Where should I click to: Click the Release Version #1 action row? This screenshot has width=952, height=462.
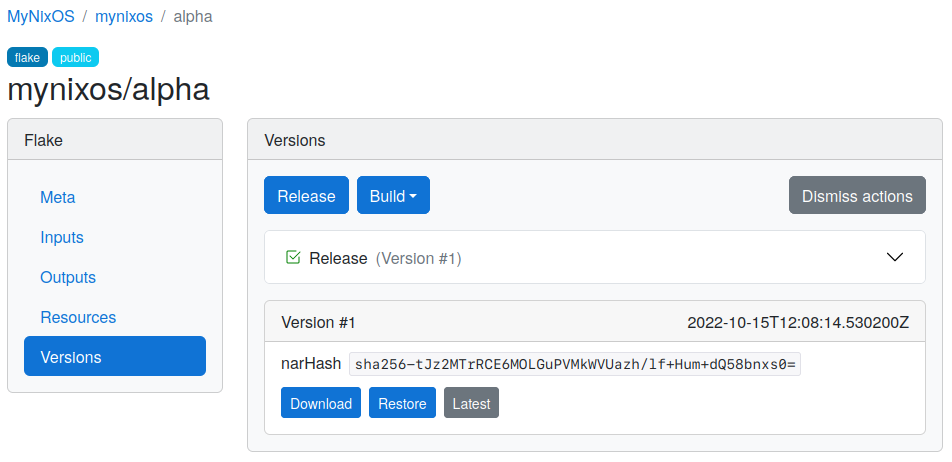(595, 257)
